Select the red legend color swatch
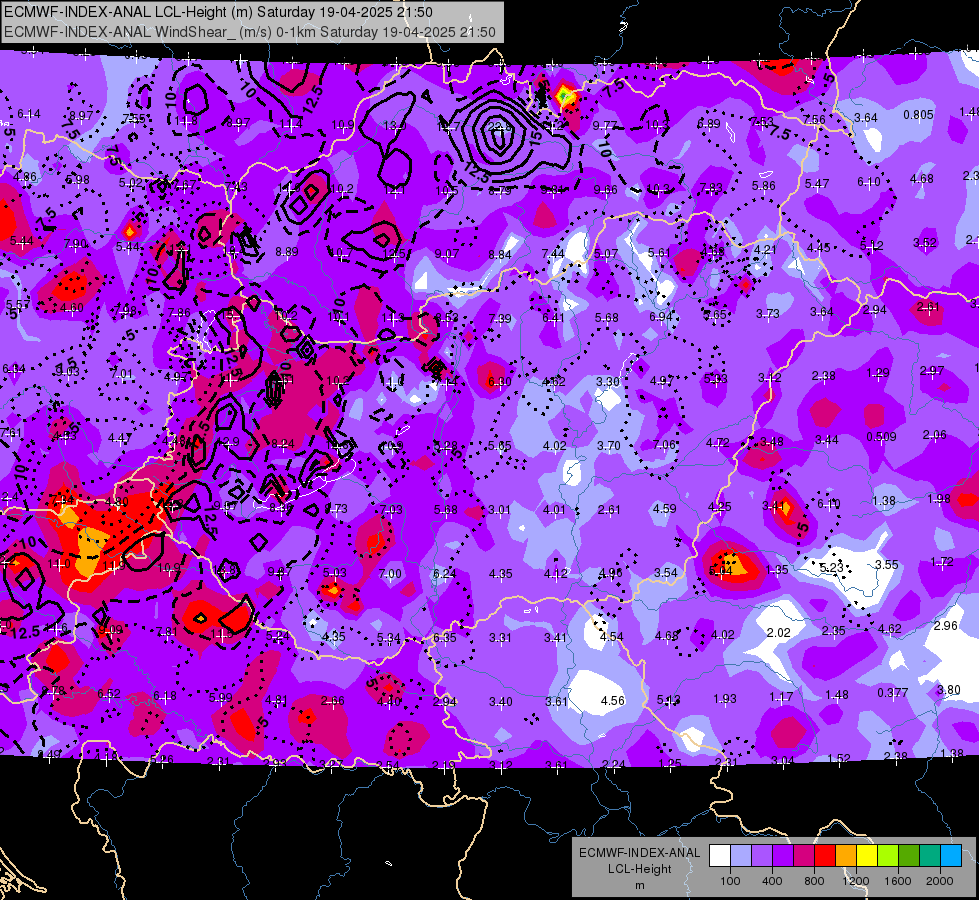Screen dimensions: 979x900 [825, 856]
